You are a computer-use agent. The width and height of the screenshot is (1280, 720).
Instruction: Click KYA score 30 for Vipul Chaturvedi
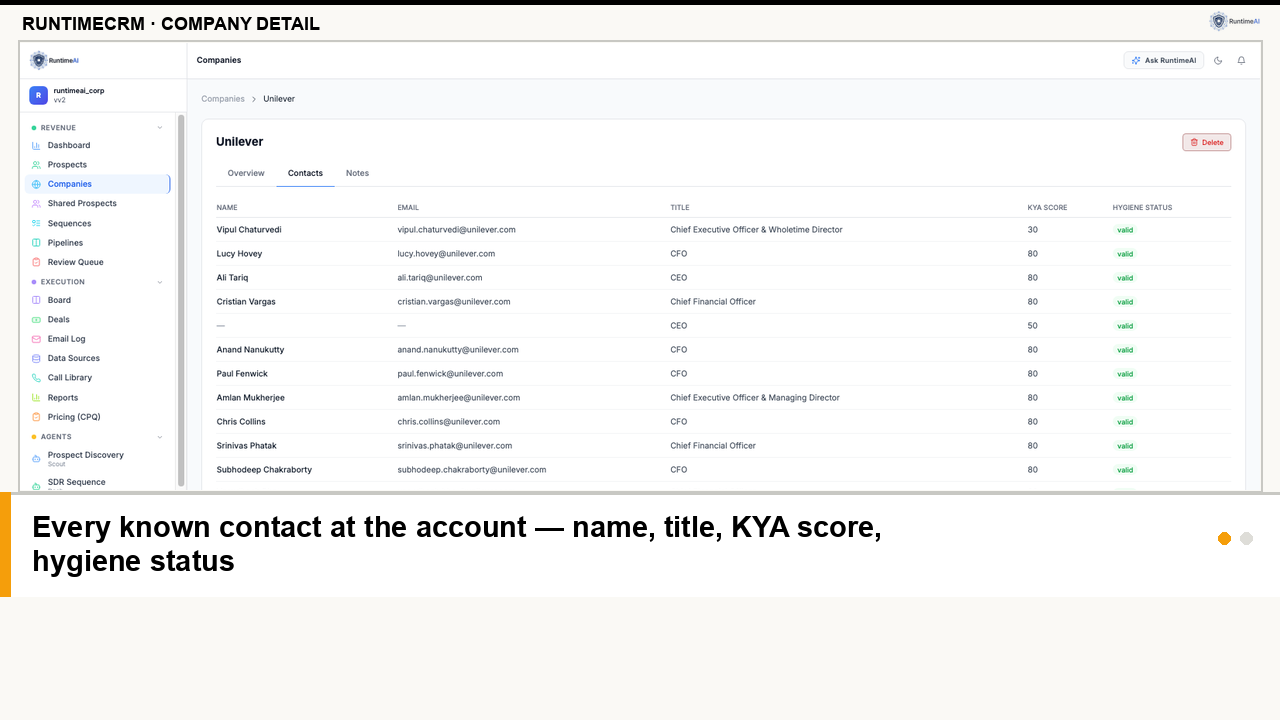[1032, 230]
